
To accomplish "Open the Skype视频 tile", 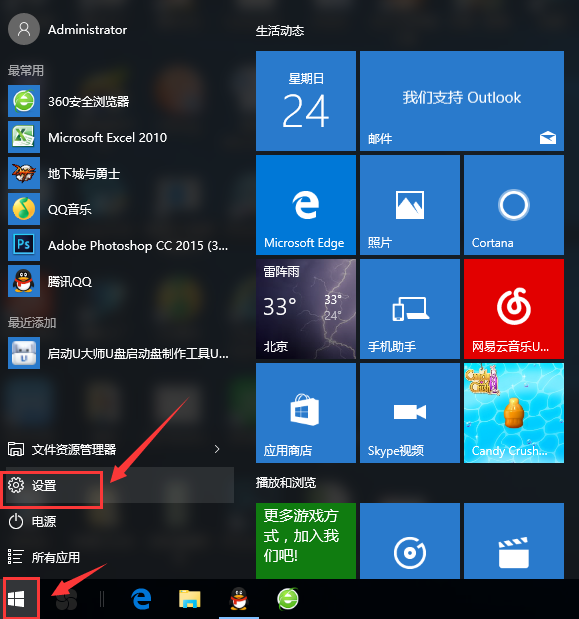I will [x=410, y=413].
